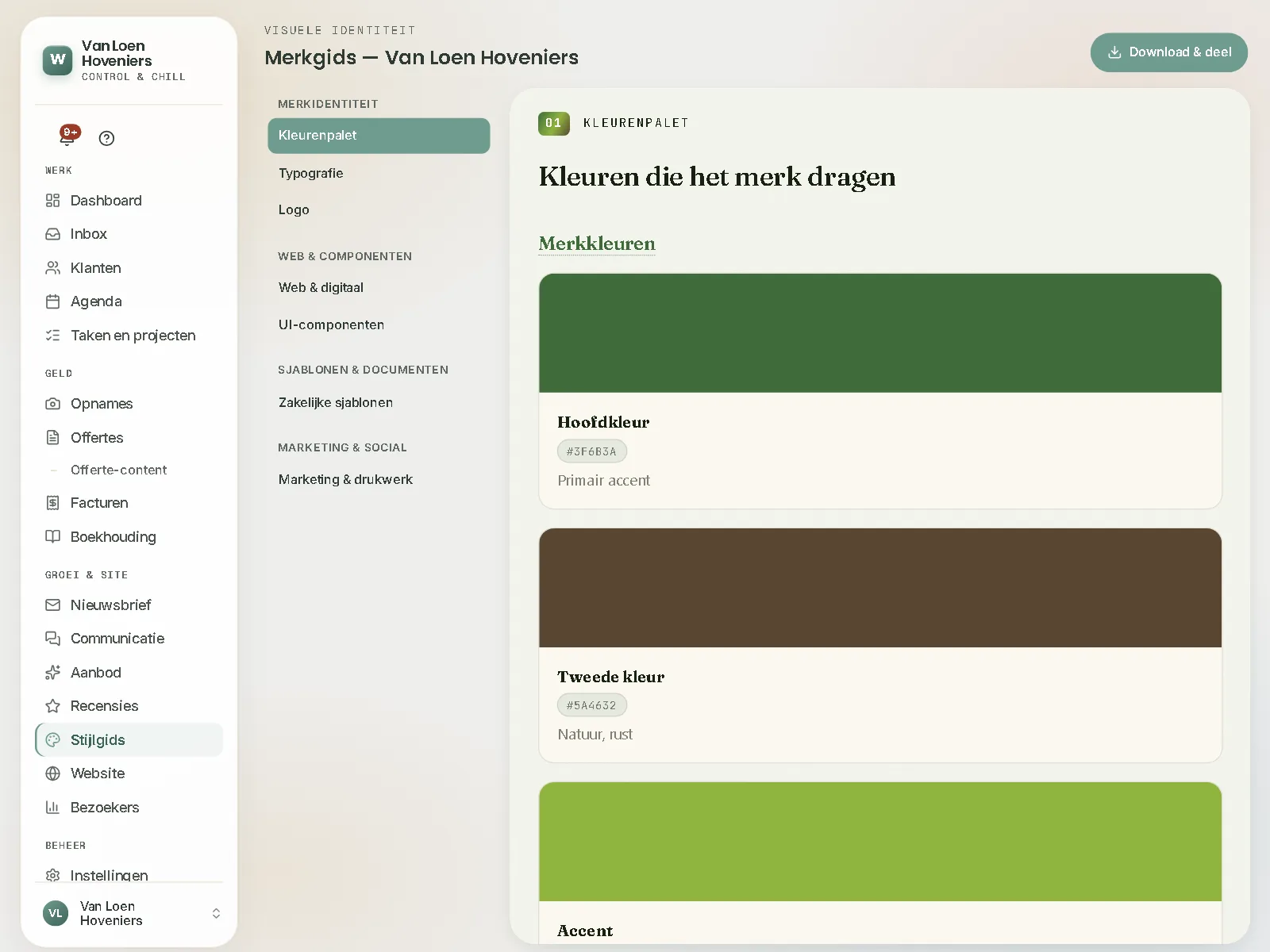
Task: Click the Boekhouding book icon
Action: pos(52,537)
